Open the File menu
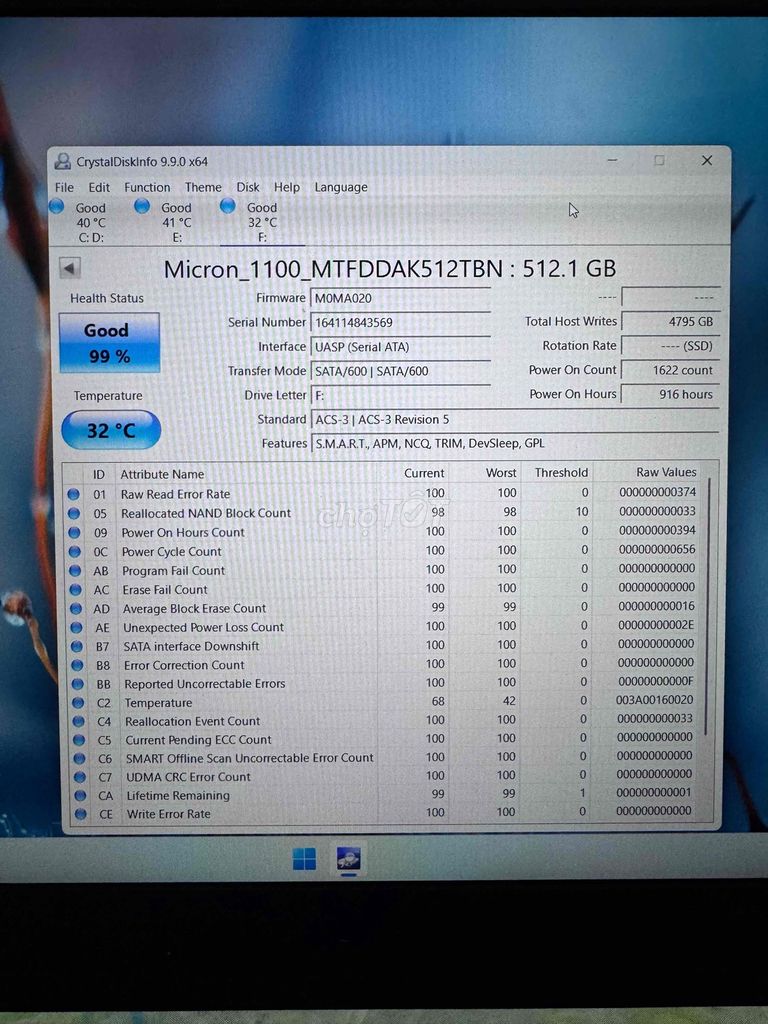Viewport: 768px width, 1024px height. click(64, 187)
